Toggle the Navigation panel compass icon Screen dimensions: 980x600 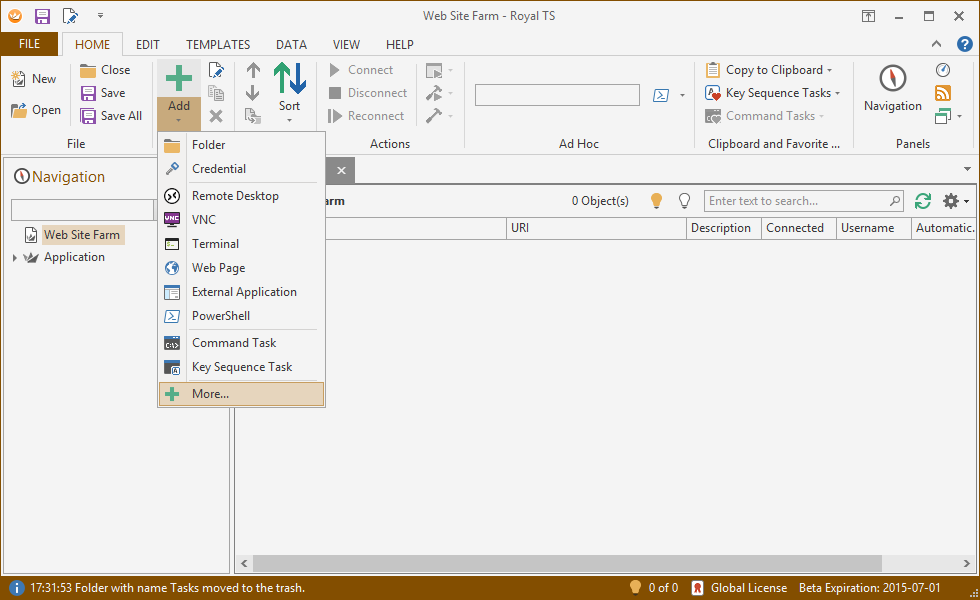(x=892, y=79)
